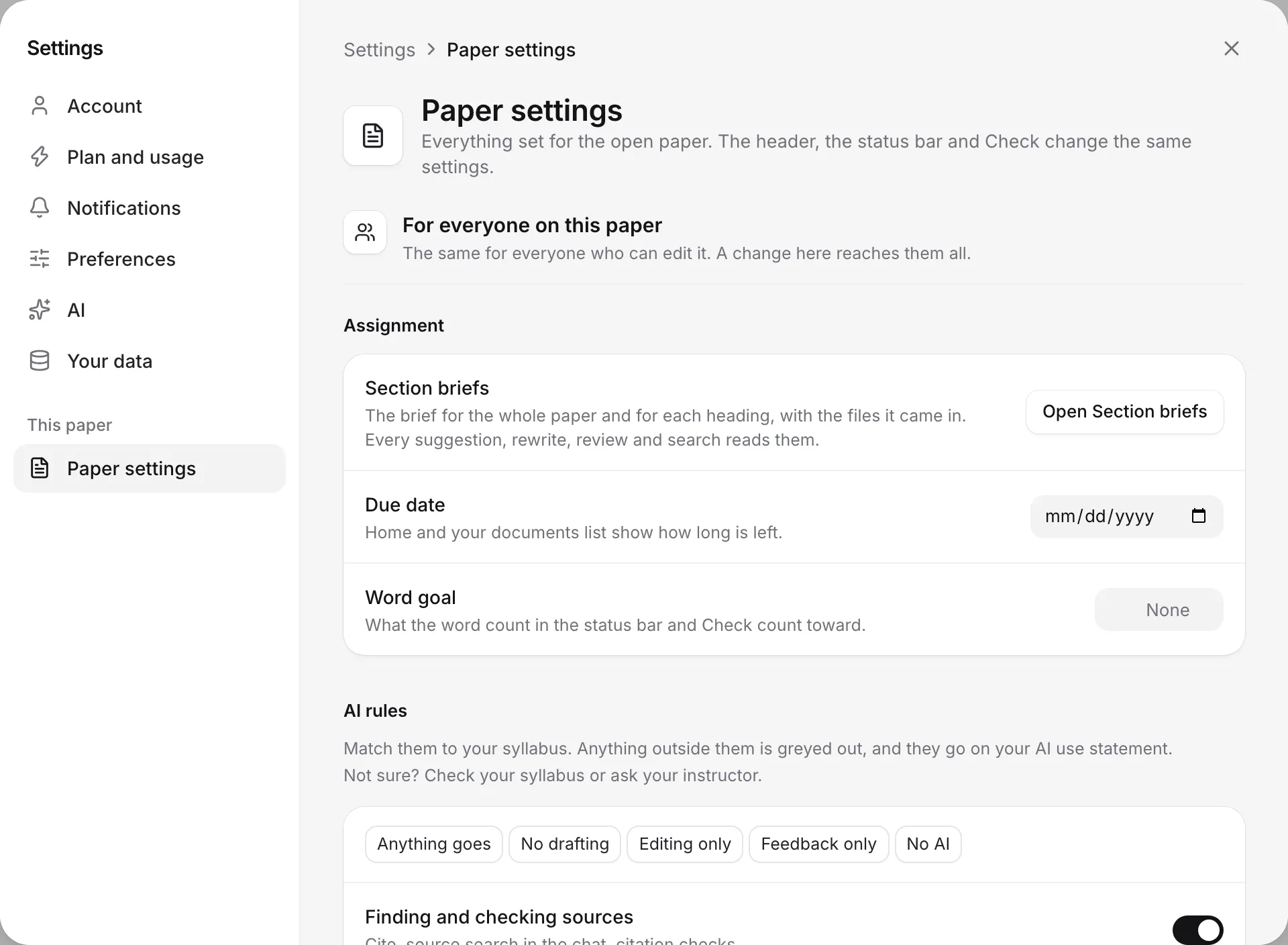Click the large document icon by Paper settings heading

click(373, 136)
